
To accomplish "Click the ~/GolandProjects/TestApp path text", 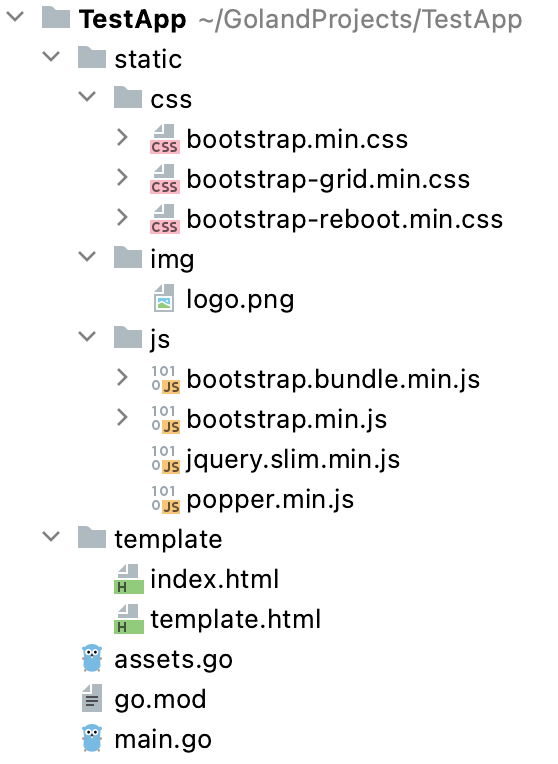I will (361, 19).
